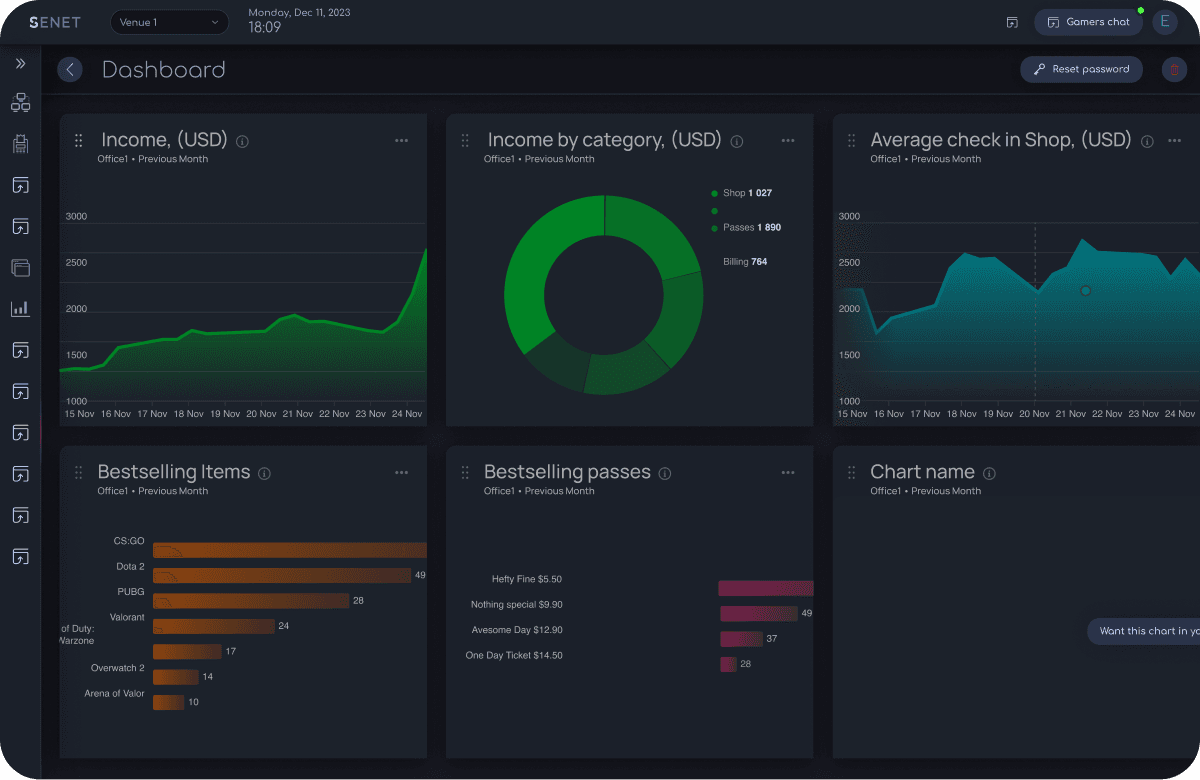
Task: Grab the Average check in Shop drag handle
Action: (852, 141)
